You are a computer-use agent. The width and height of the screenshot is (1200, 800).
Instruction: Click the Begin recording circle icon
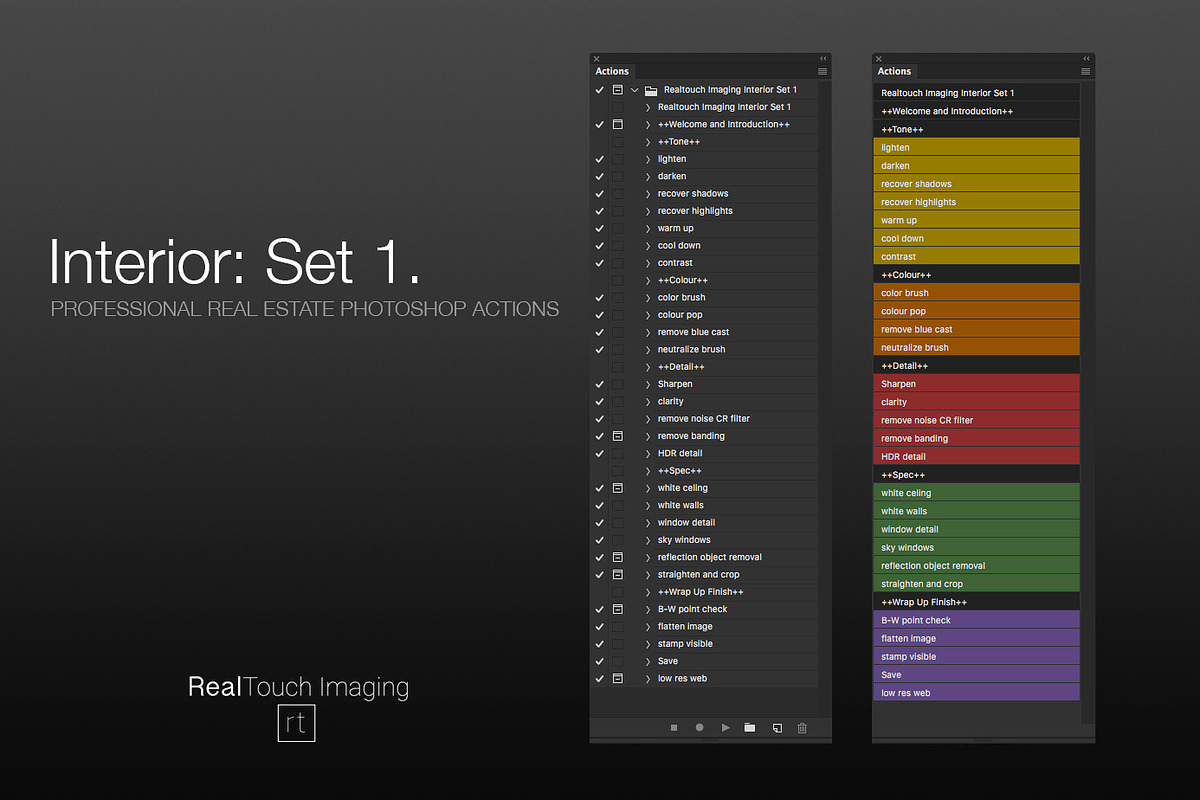point(700,728)
